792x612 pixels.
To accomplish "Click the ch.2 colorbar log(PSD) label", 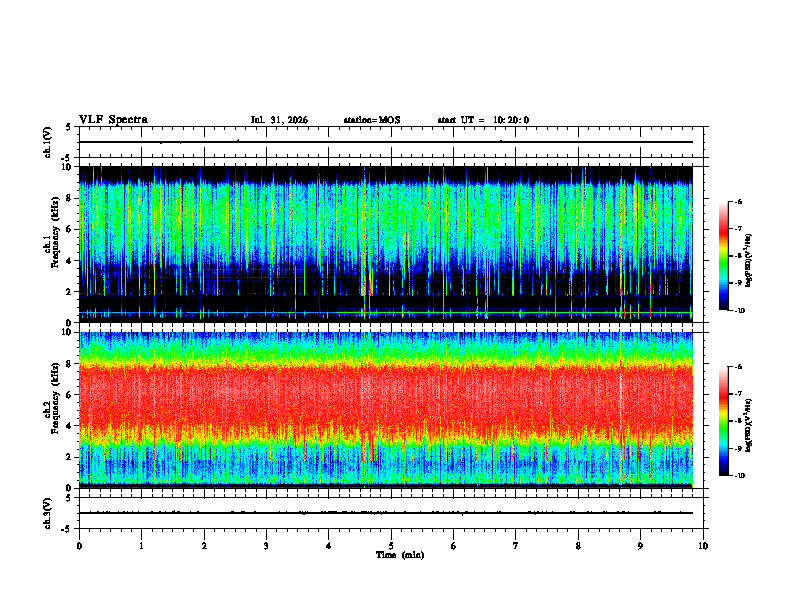I will click(x=749, y=425).
